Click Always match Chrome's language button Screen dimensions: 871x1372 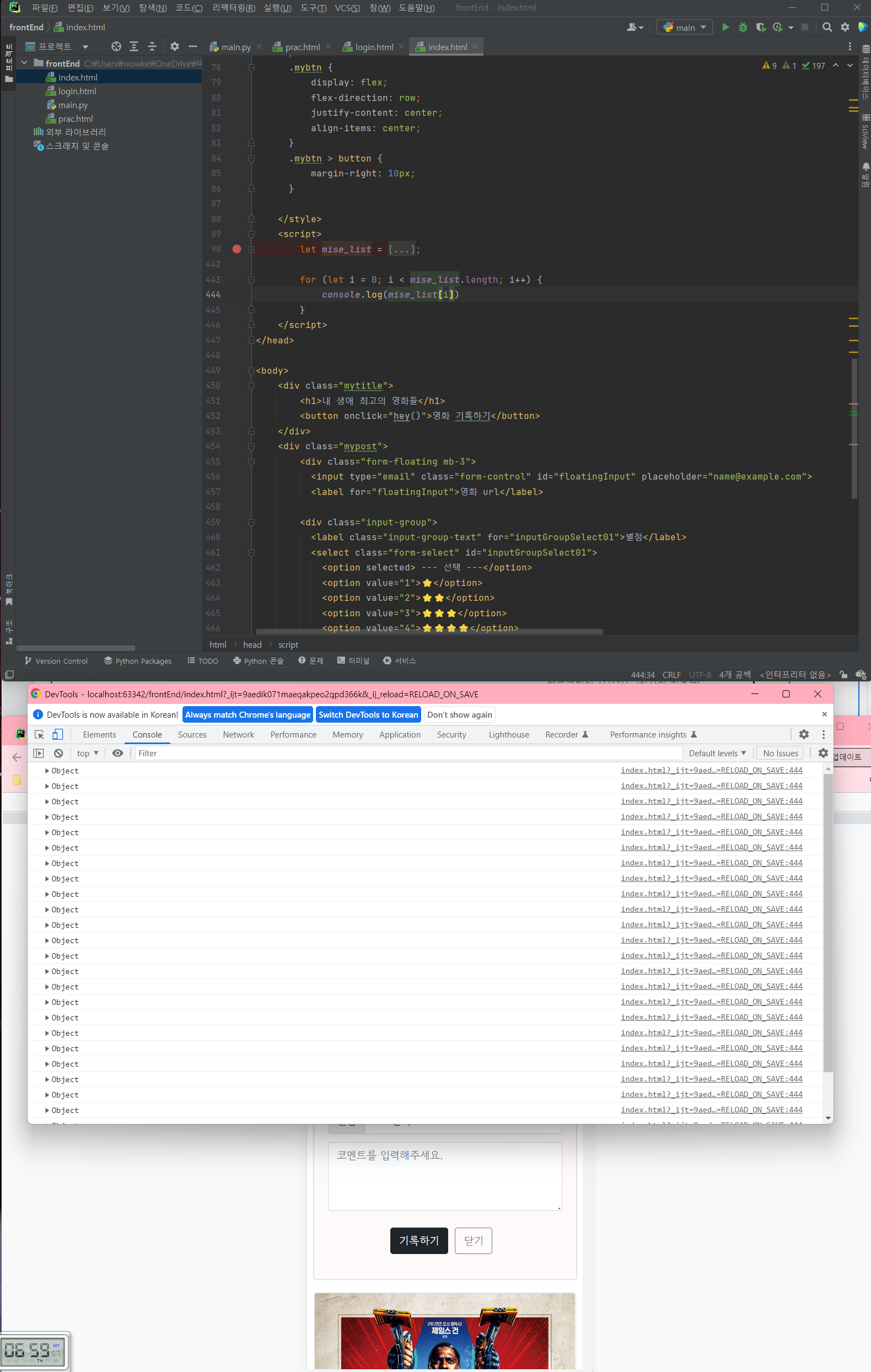click(248, 714)
